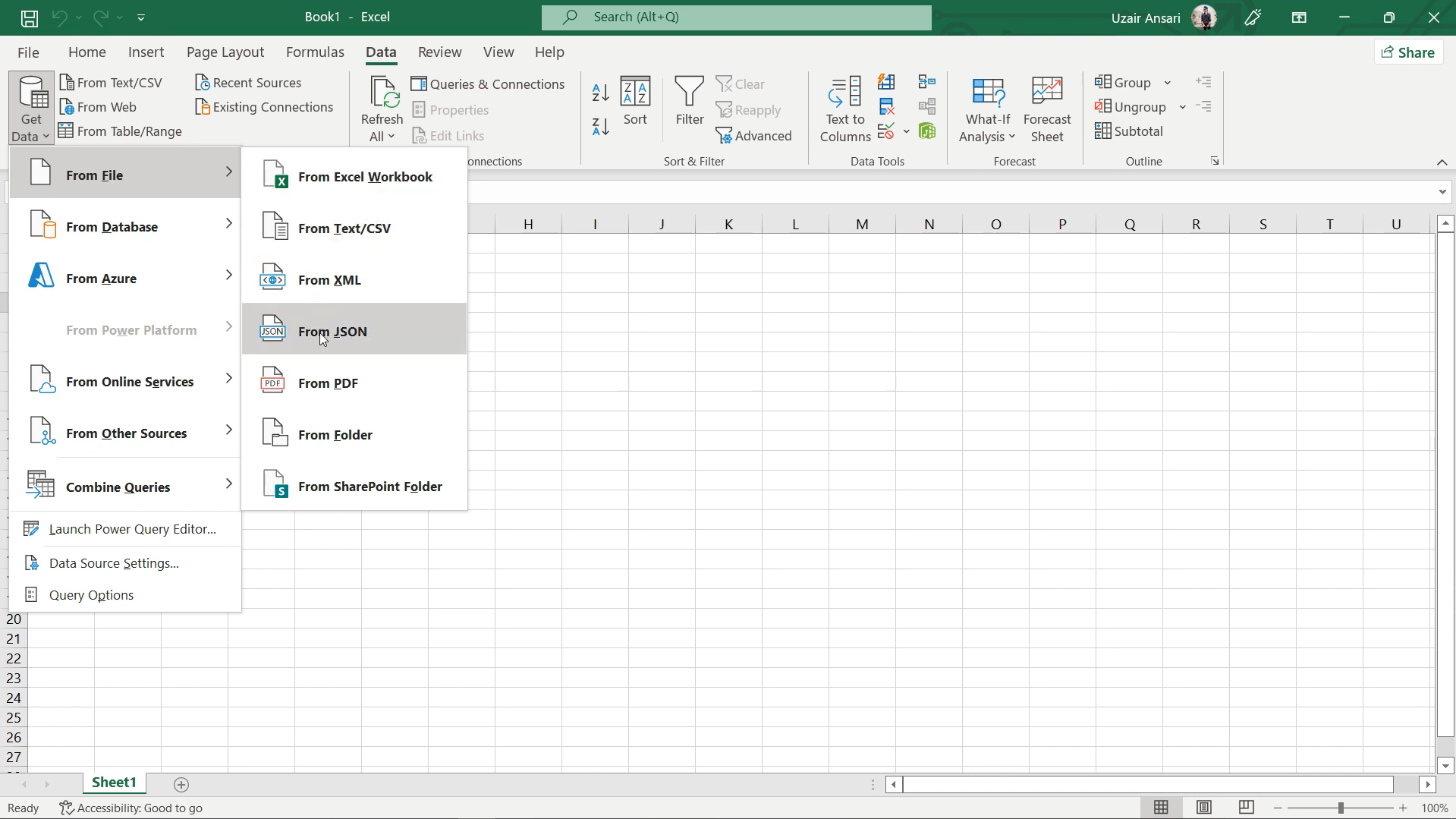Click the Data Validation icon
1456x819 pixels.
pos(886,131)
